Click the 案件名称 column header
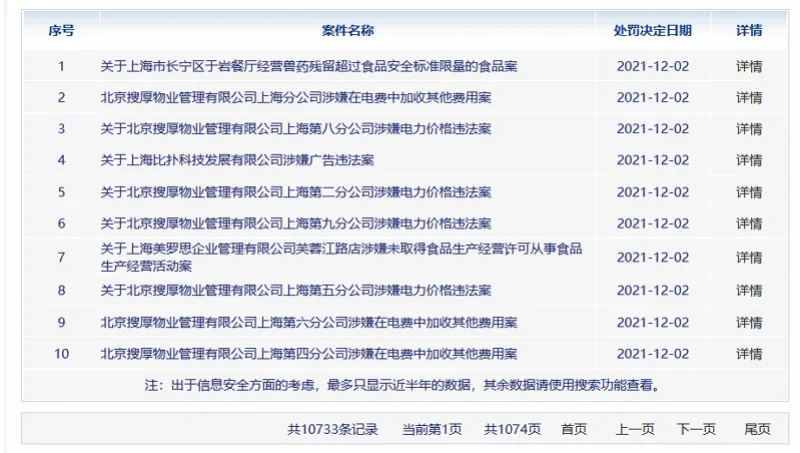 347,31
